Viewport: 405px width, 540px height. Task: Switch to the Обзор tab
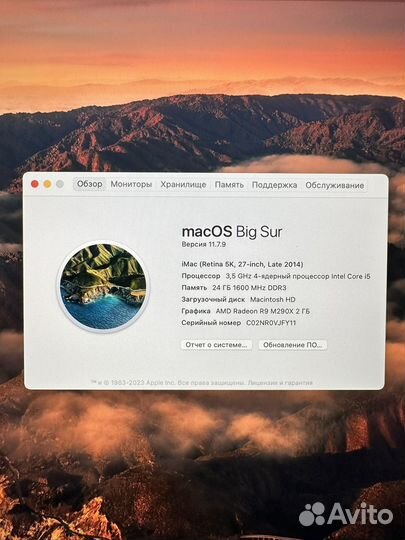pos(90,184)
